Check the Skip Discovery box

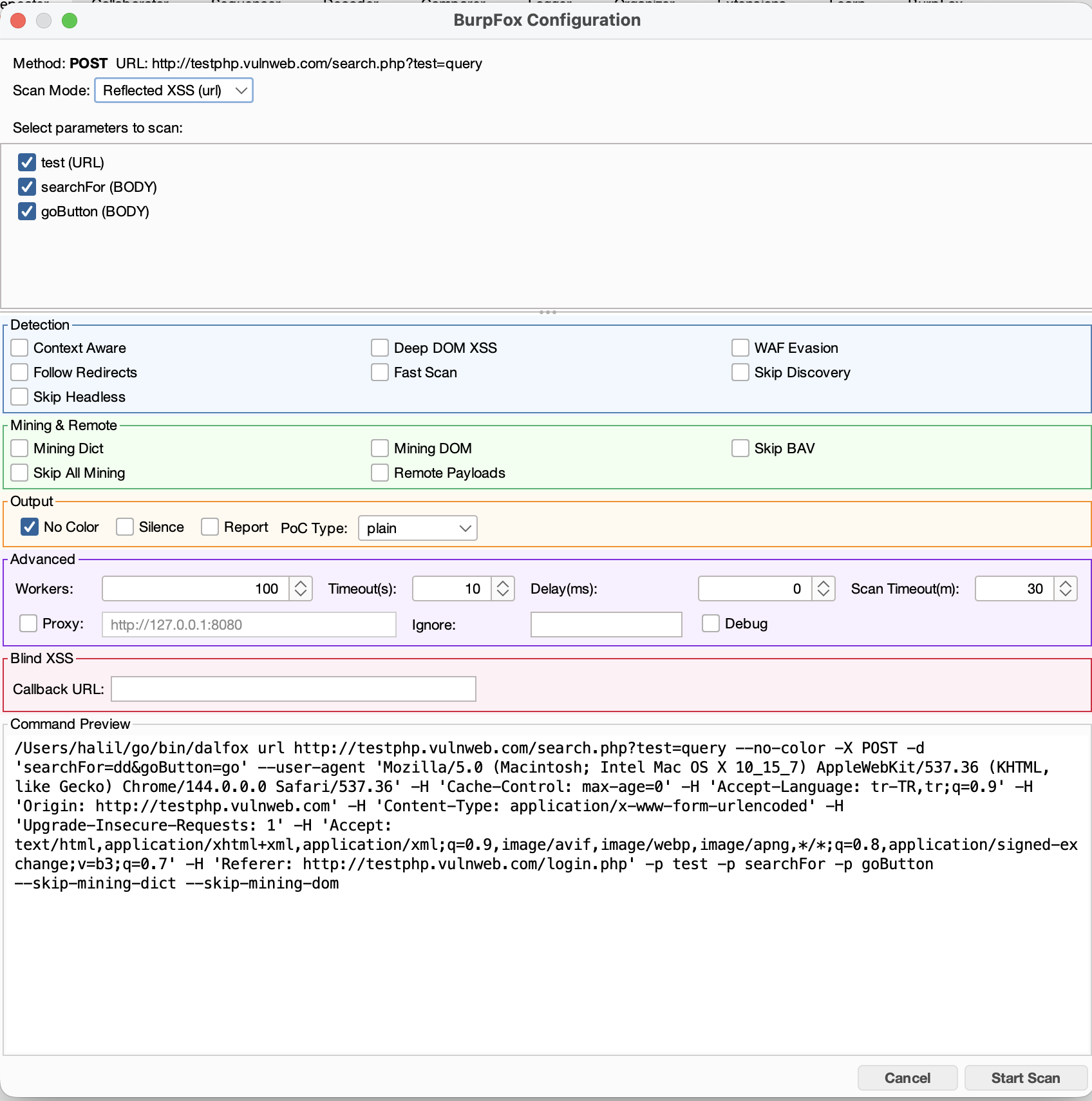[x=740, y=372]
